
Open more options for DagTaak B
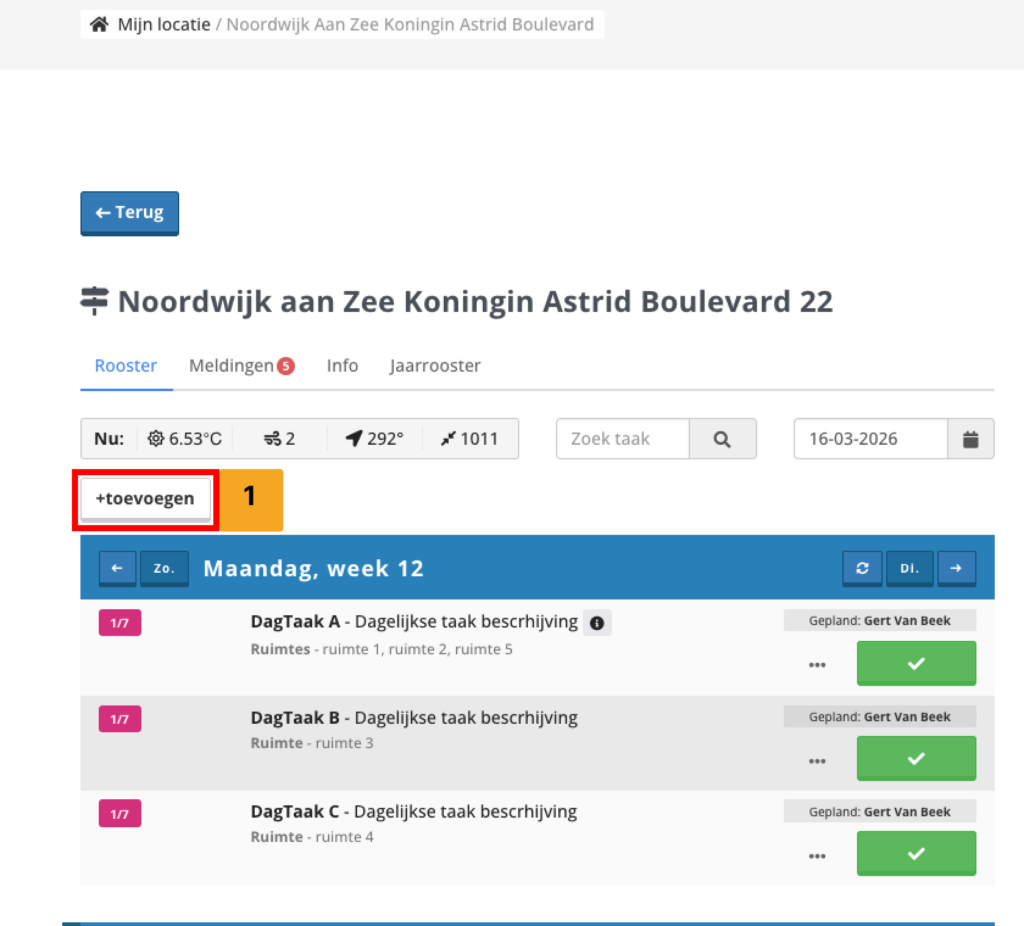pos(818,760)
